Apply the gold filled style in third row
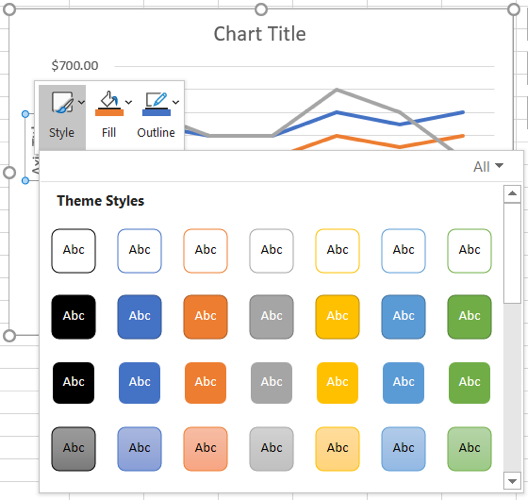Screen dimensions: 528x500 pyautogui.click(x=337, y=382)
